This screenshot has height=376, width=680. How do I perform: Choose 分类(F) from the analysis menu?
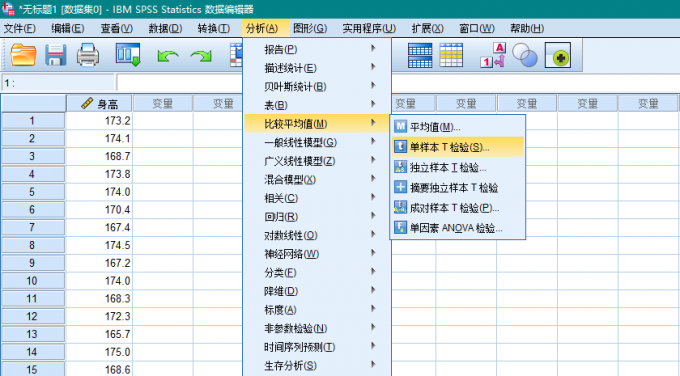pyautogui.click(x=317, y=273)
